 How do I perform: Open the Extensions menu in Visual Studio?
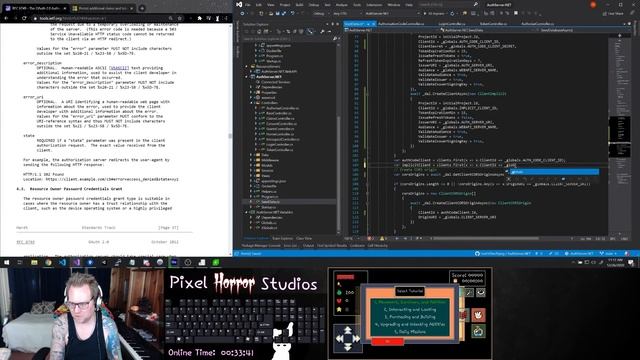(374, 5)
